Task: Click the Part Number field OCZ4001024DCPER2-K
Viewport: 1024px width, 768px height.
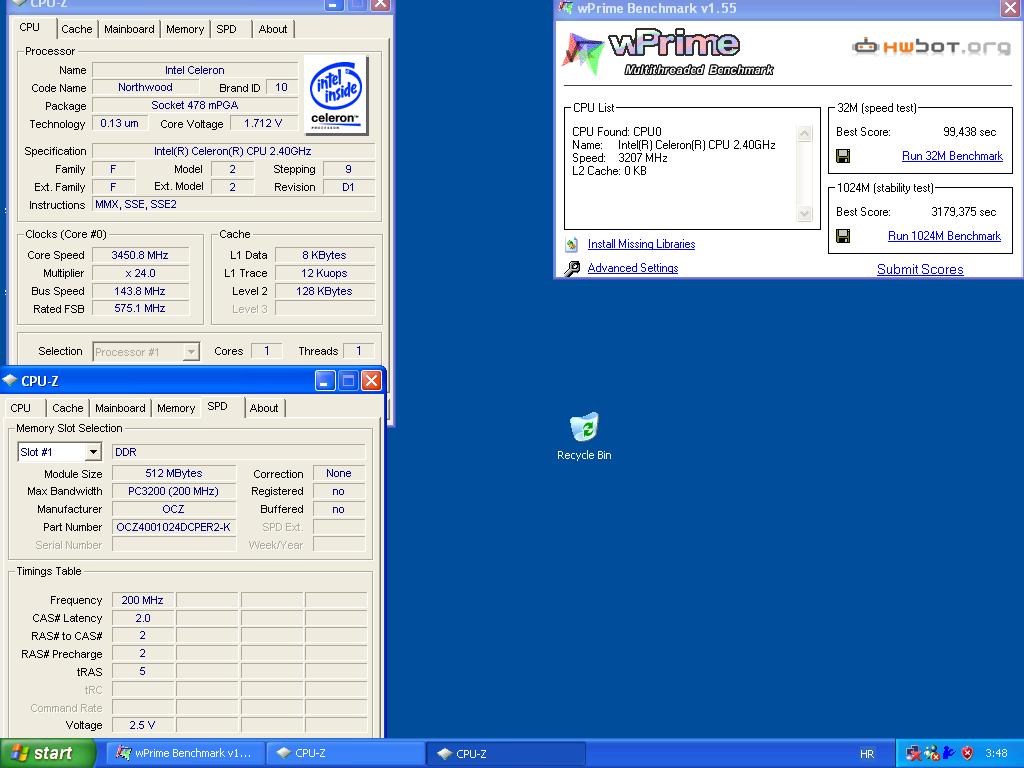Action: click(174, 527)
